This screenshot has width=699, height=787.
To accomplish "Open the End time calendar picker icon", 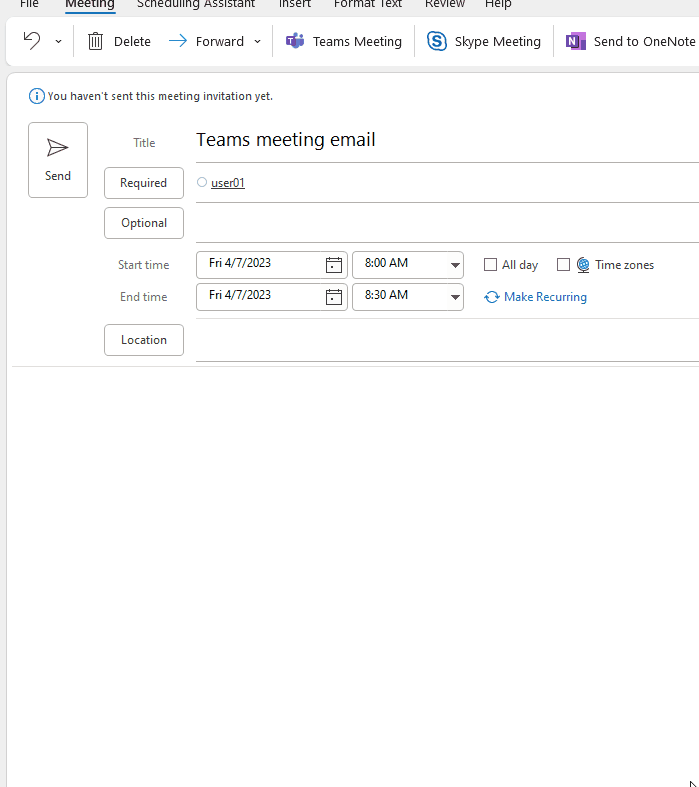I will 334,297.
